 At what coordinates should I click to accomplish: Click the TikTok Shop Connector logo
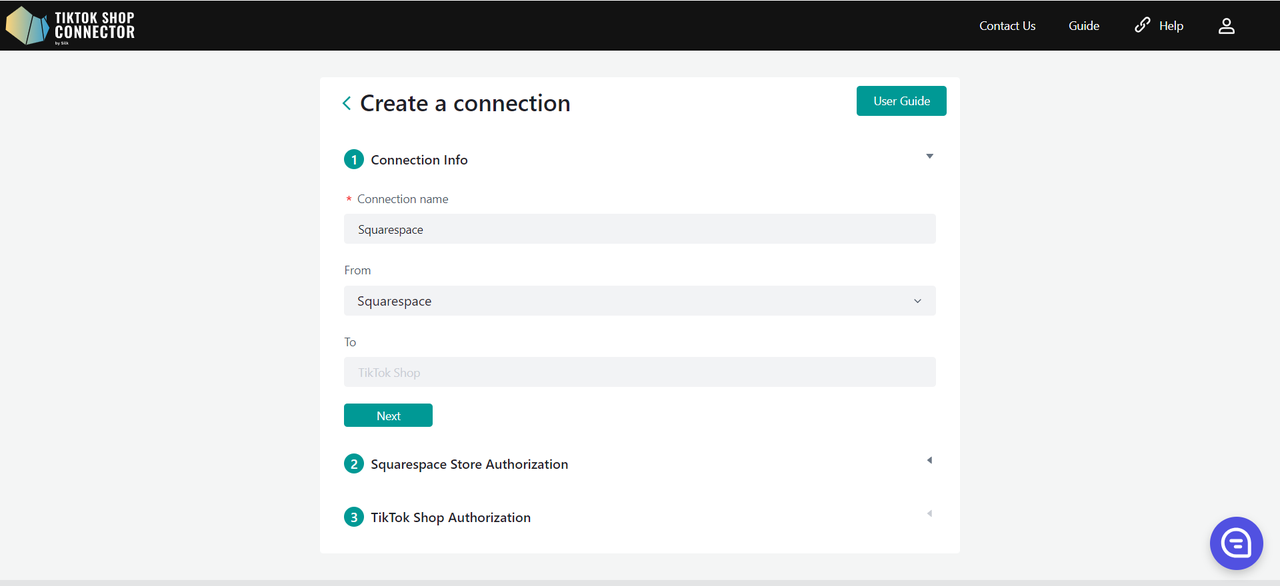pyautogui.click(x=70, y=26)
